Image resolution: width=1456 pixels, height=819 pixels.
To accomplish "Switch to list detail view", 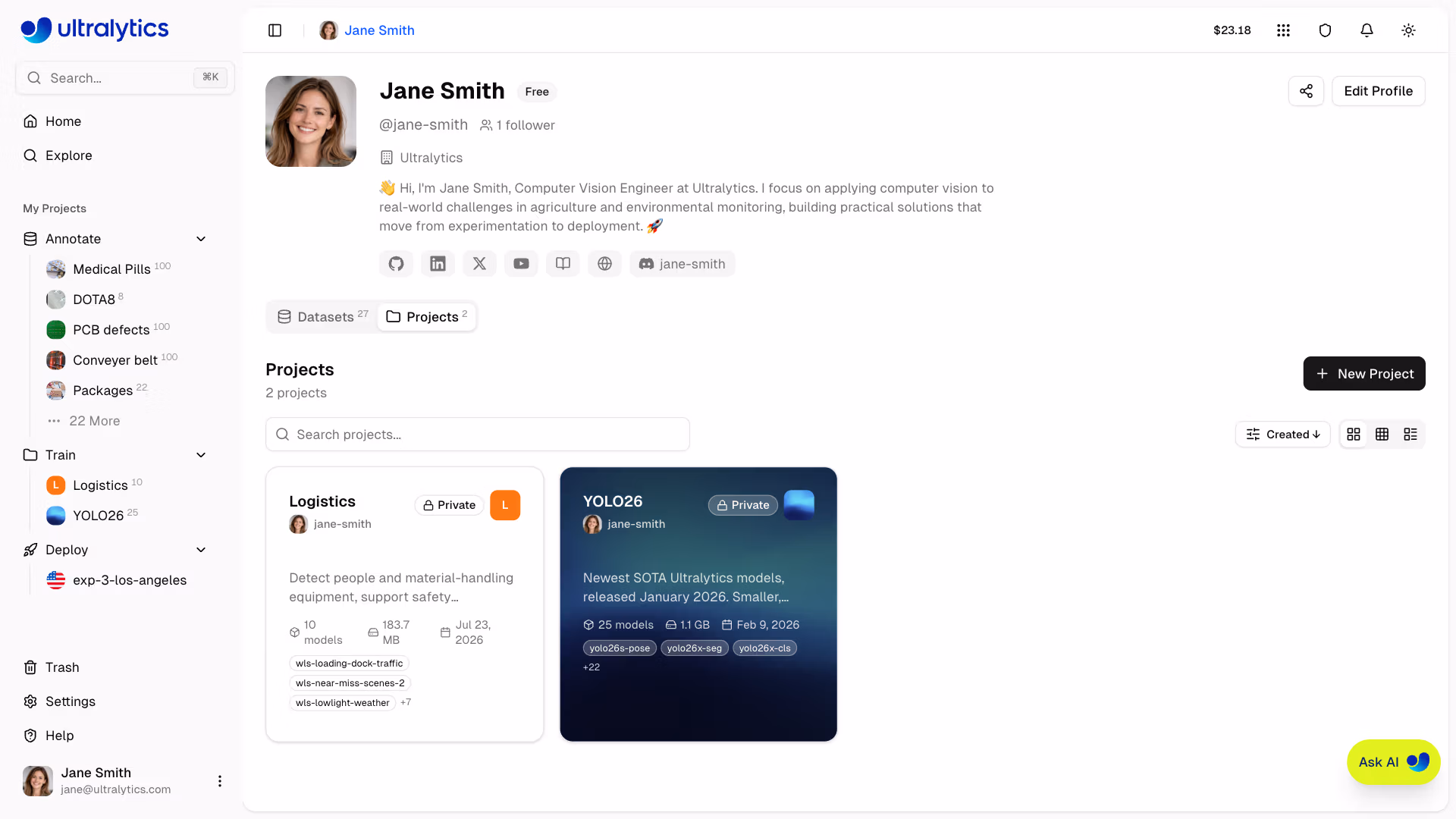I will (x=1410, y=435).
